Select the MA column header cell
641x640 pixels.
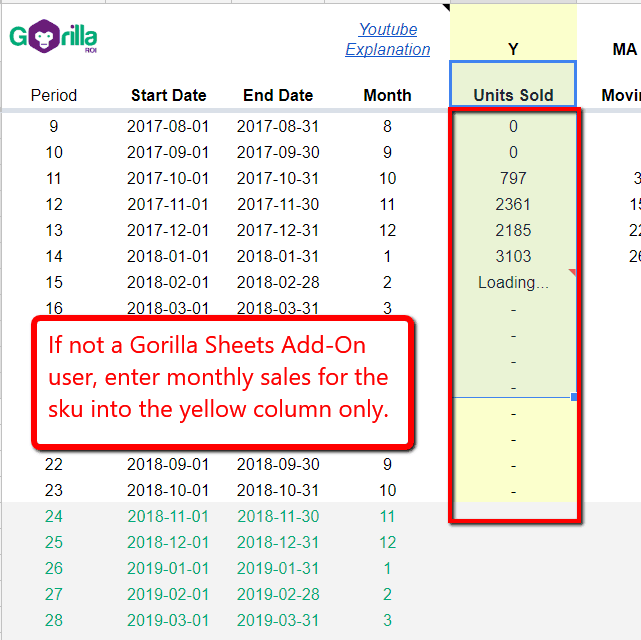click(624, 49)
